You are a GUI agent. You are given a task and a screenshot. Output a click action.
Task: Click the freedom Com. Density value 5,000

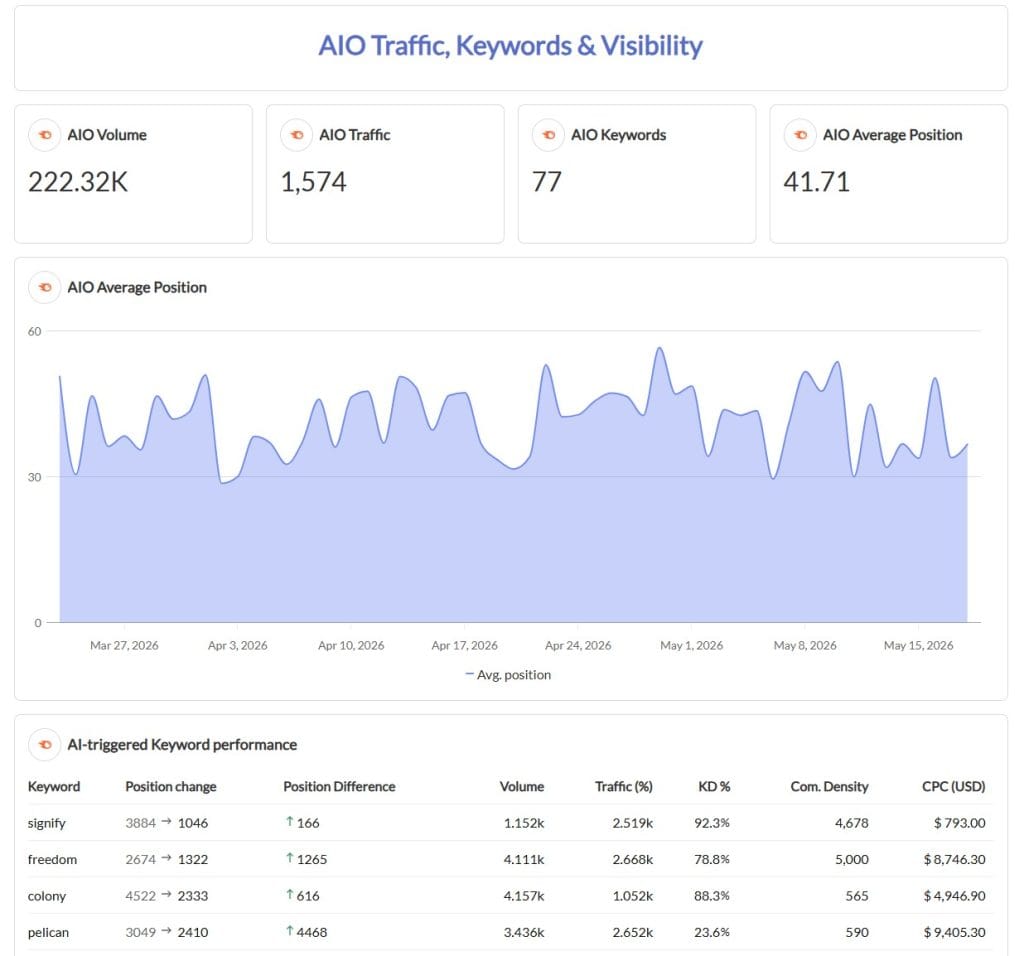852,859
